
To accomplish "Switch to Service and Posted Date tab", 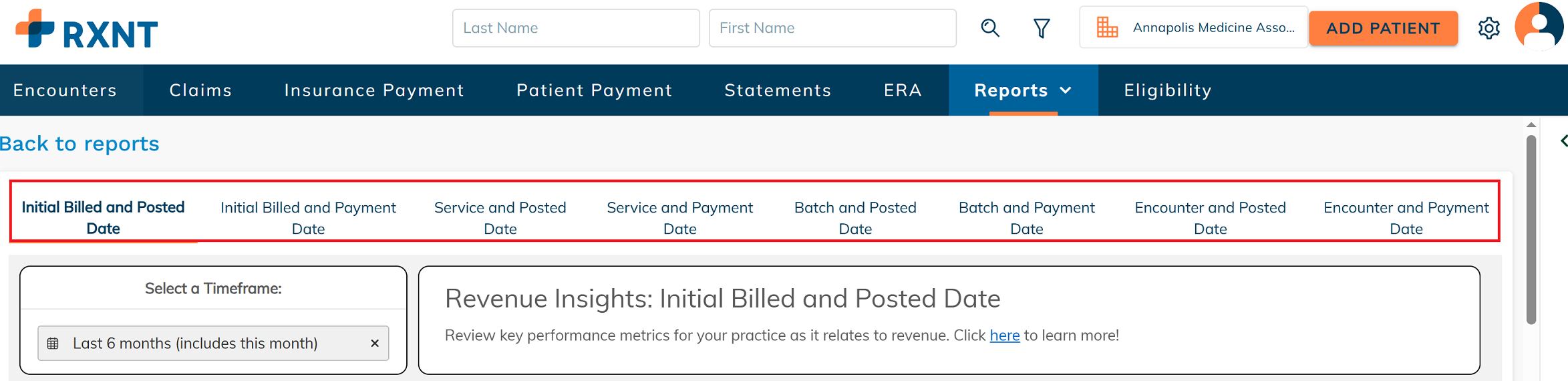I will pos(500,218).
